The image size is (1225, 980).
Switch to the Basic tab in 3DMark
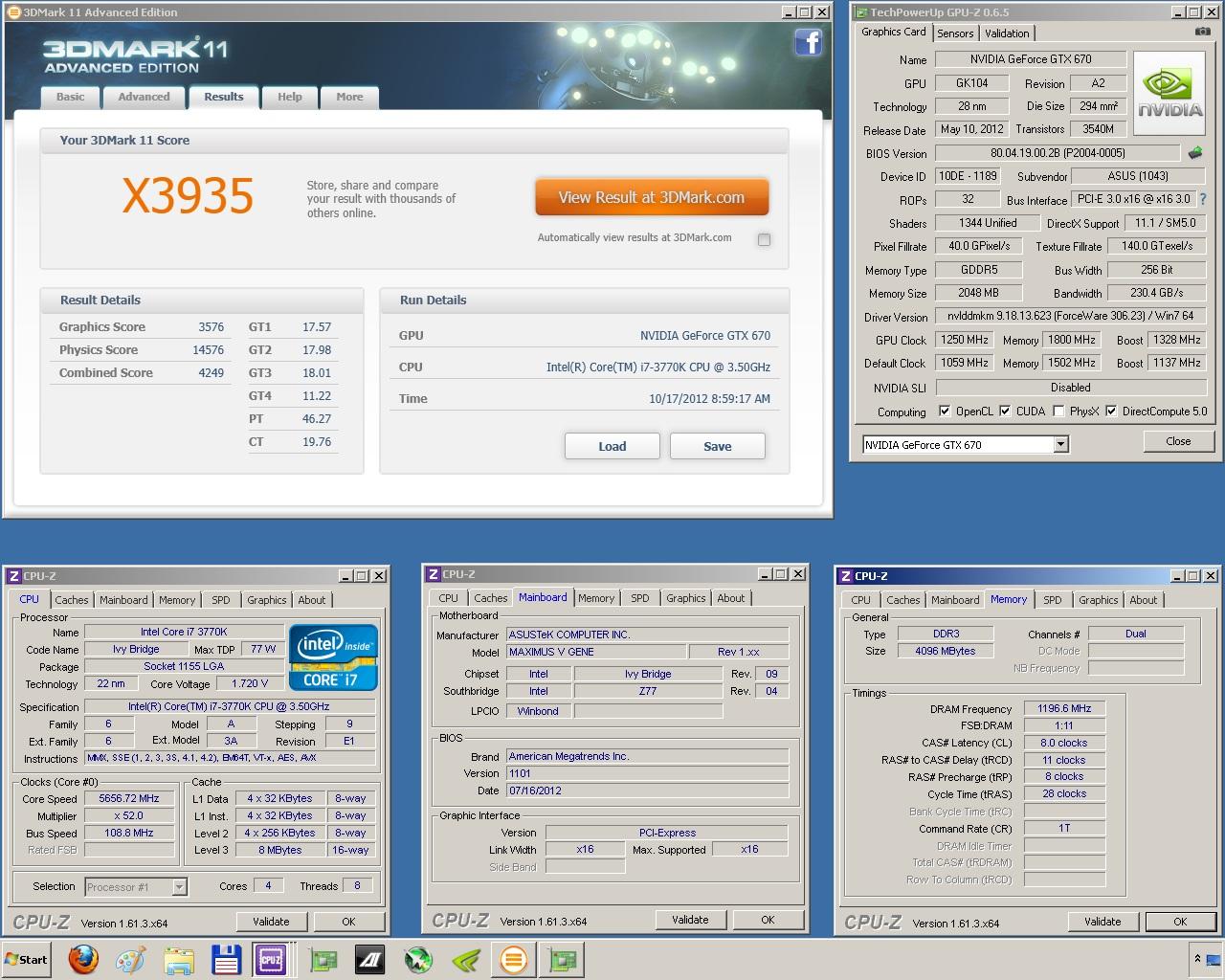70,97
